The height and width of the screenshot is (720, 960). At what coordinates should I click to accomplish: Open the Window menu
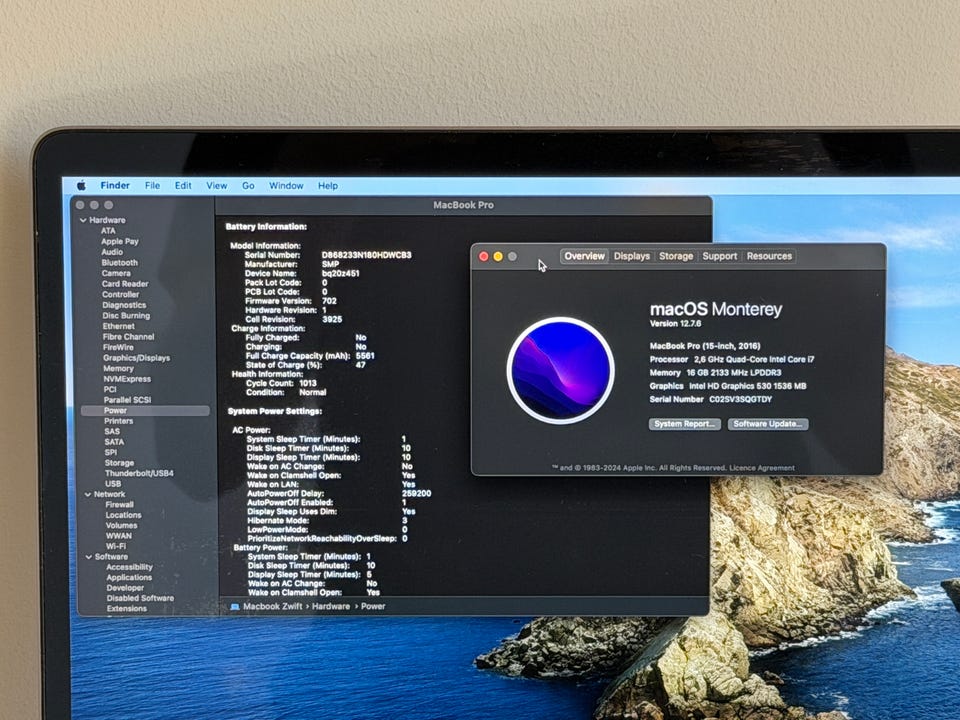tap(286, 186)
